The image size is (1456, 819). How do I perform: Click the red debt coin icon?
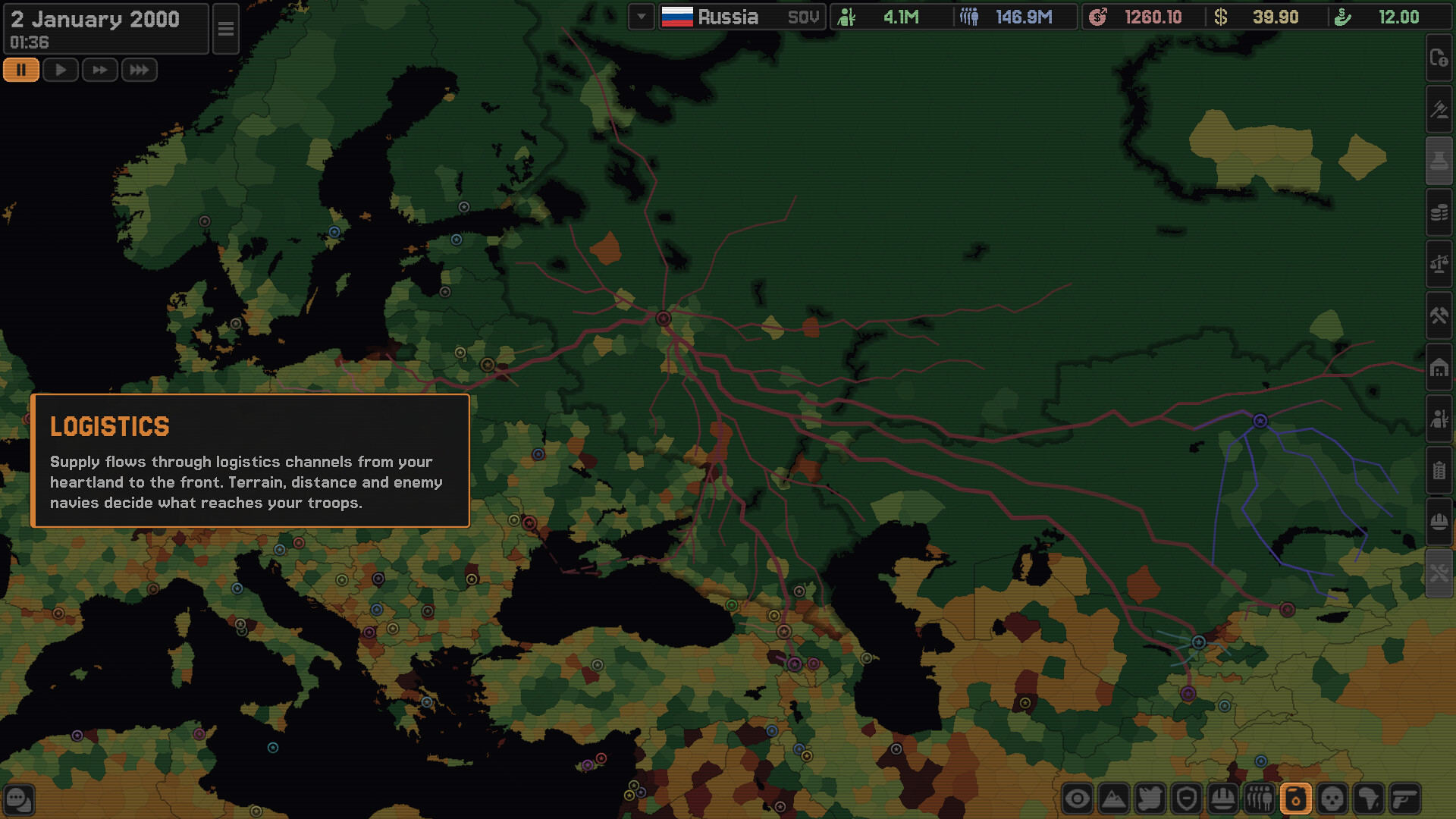tap(1098, 17)
